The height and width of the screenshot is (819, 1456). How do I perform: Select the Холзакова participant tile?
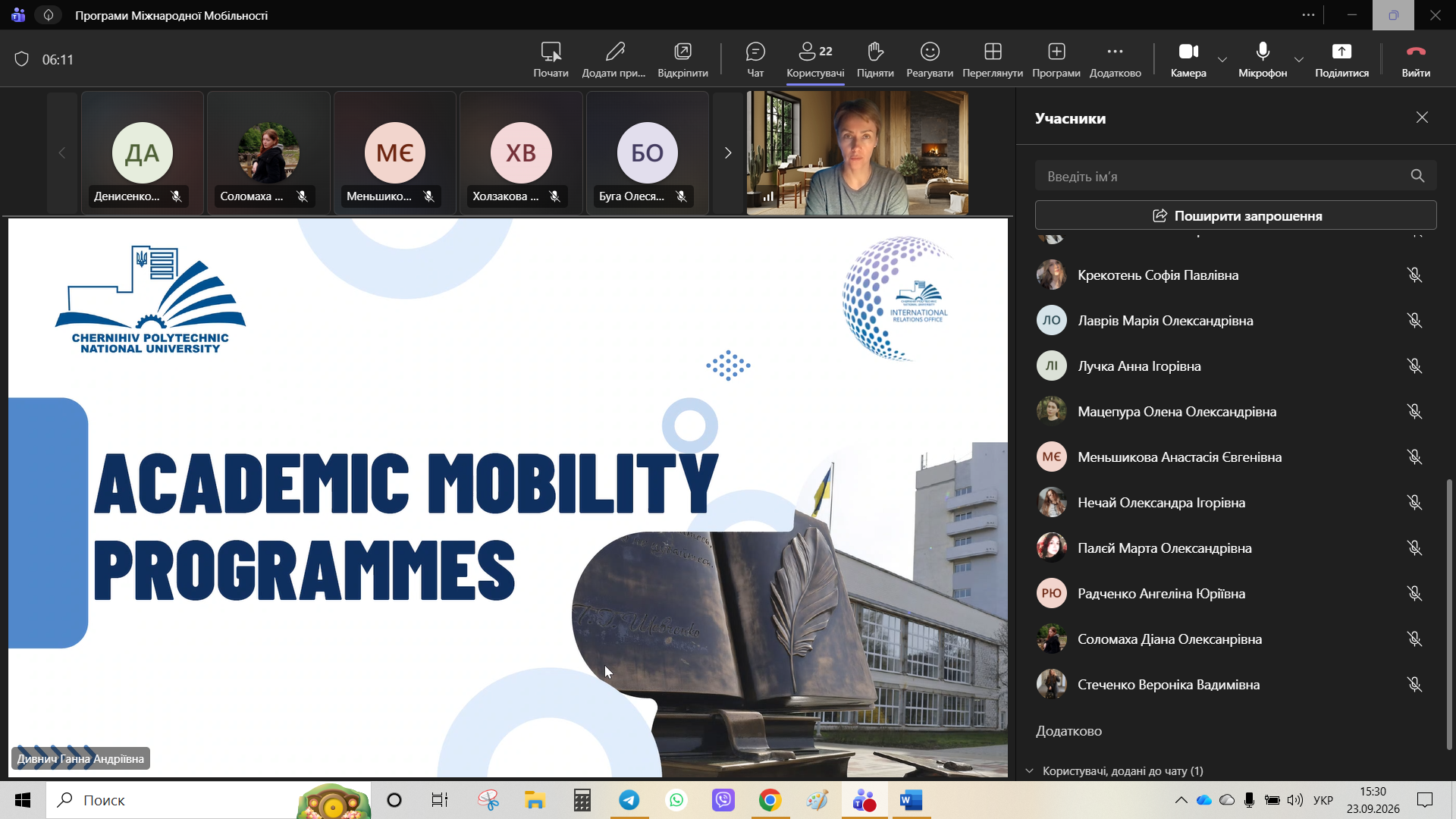point(521,153)
